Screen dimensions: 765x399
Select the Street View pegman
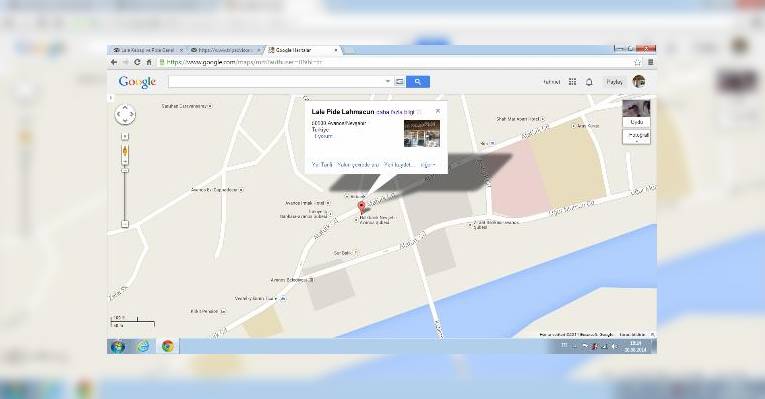pos(125,151)
